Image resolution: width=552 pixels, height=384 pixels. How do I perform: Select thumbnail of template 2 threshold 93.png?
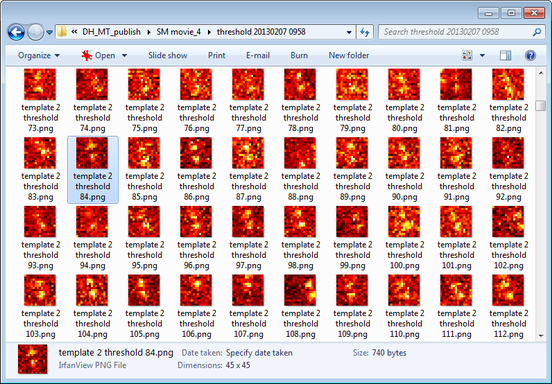40,222
